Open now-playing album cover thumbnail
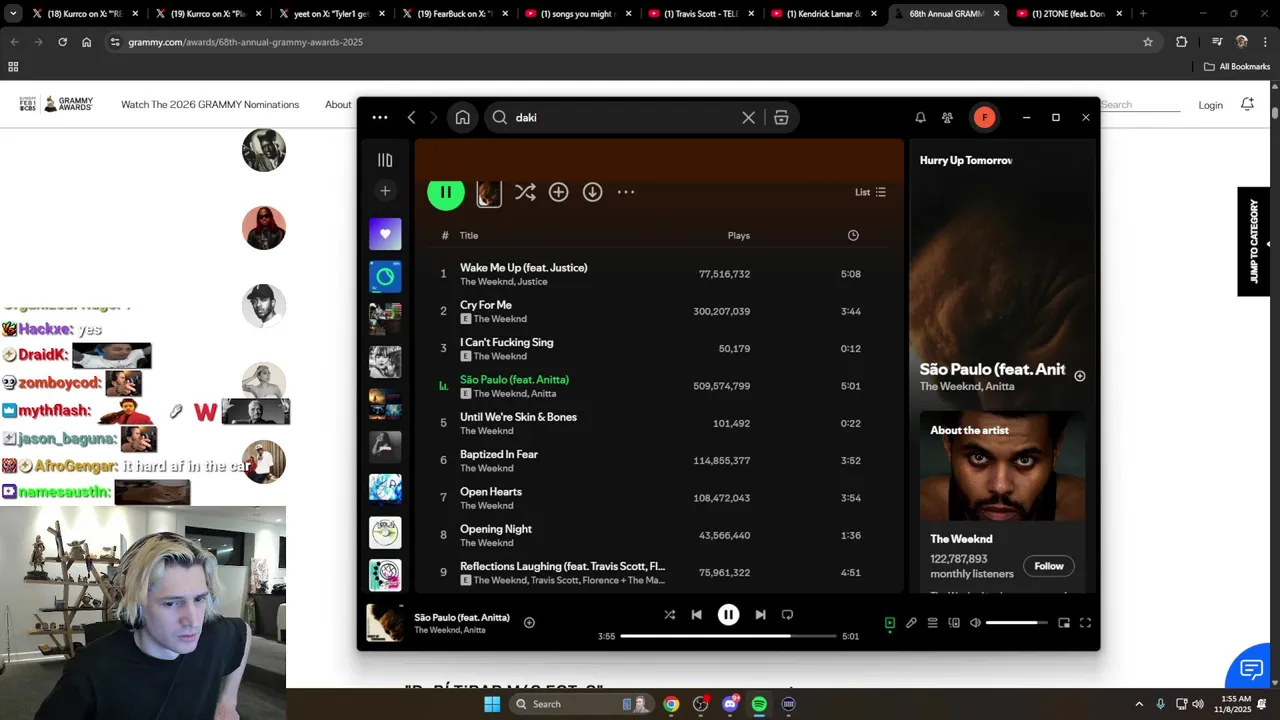Image resolution: width=1280 pixels, height=720 pixels. [x=385, y=622]
